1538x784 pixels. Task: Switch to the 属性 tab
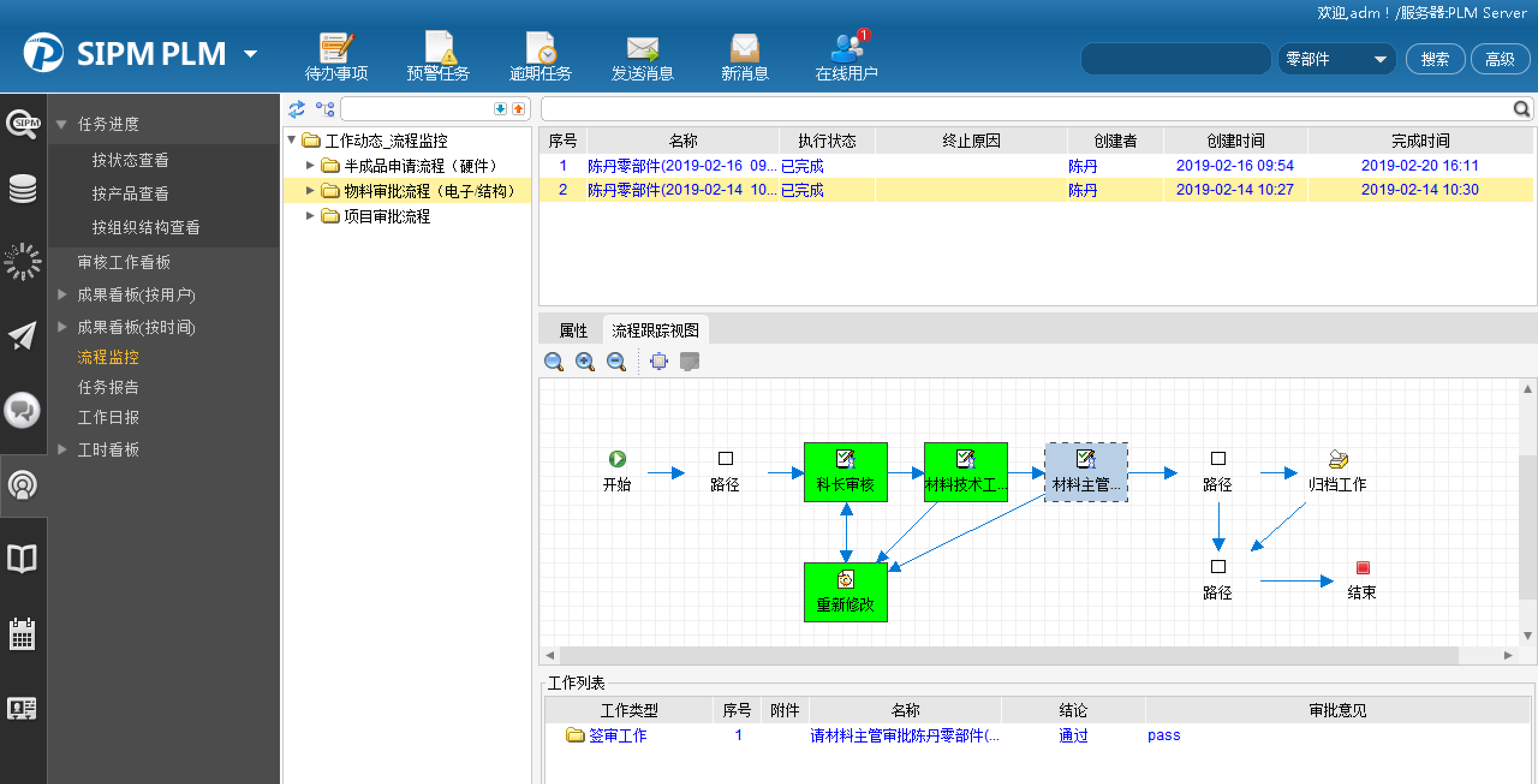click(573, 330)
